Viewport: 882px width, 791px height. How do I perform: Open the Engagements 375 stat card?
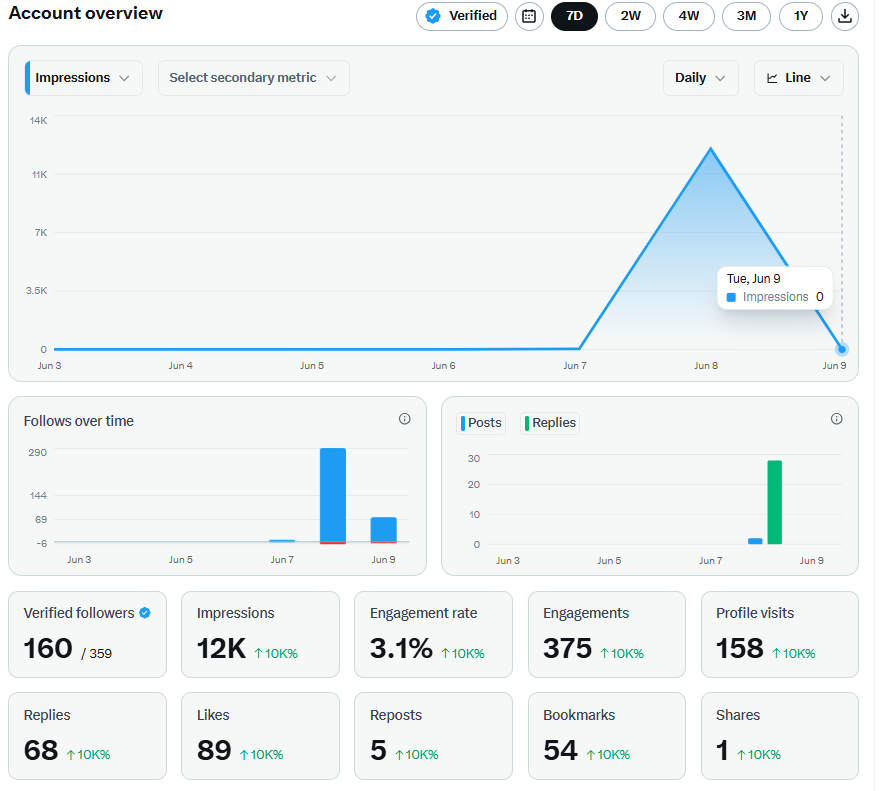click(x=607, y=634)
